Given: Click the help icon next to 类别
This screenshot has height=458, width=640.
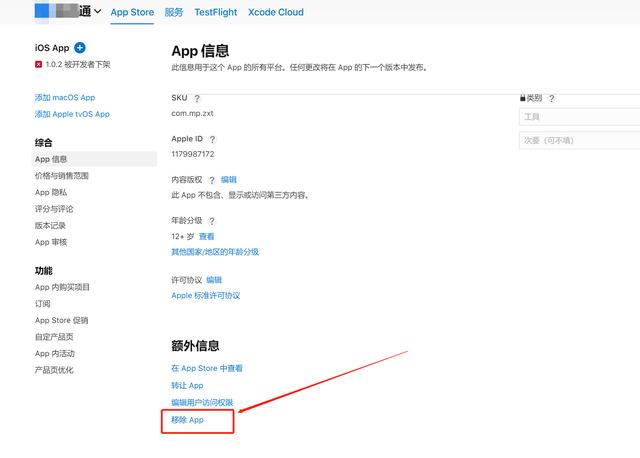Looking at the screenshot, I should (x=551, y=98).
